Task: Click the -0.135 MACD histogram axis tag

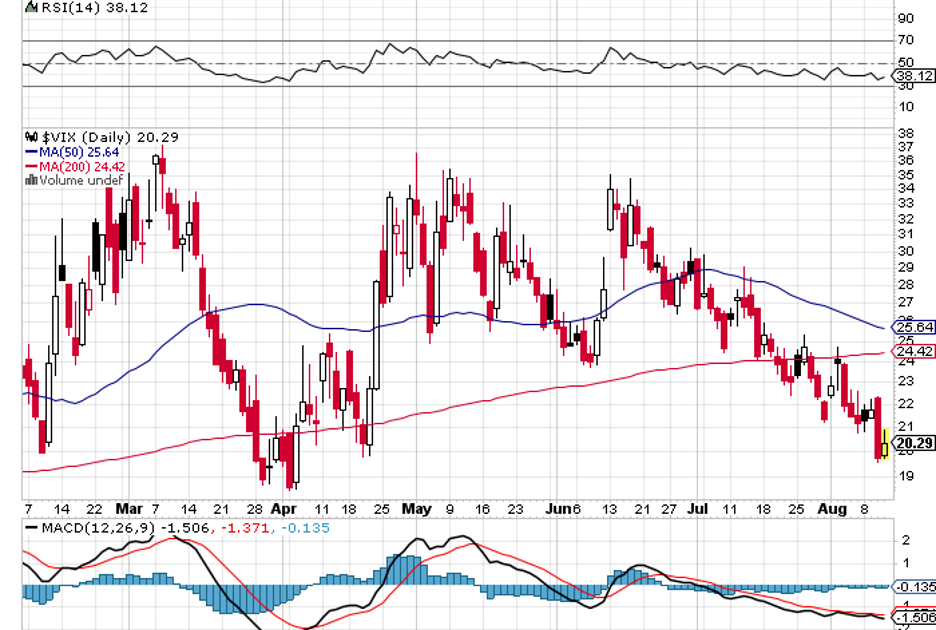Action: pos(915,587)
